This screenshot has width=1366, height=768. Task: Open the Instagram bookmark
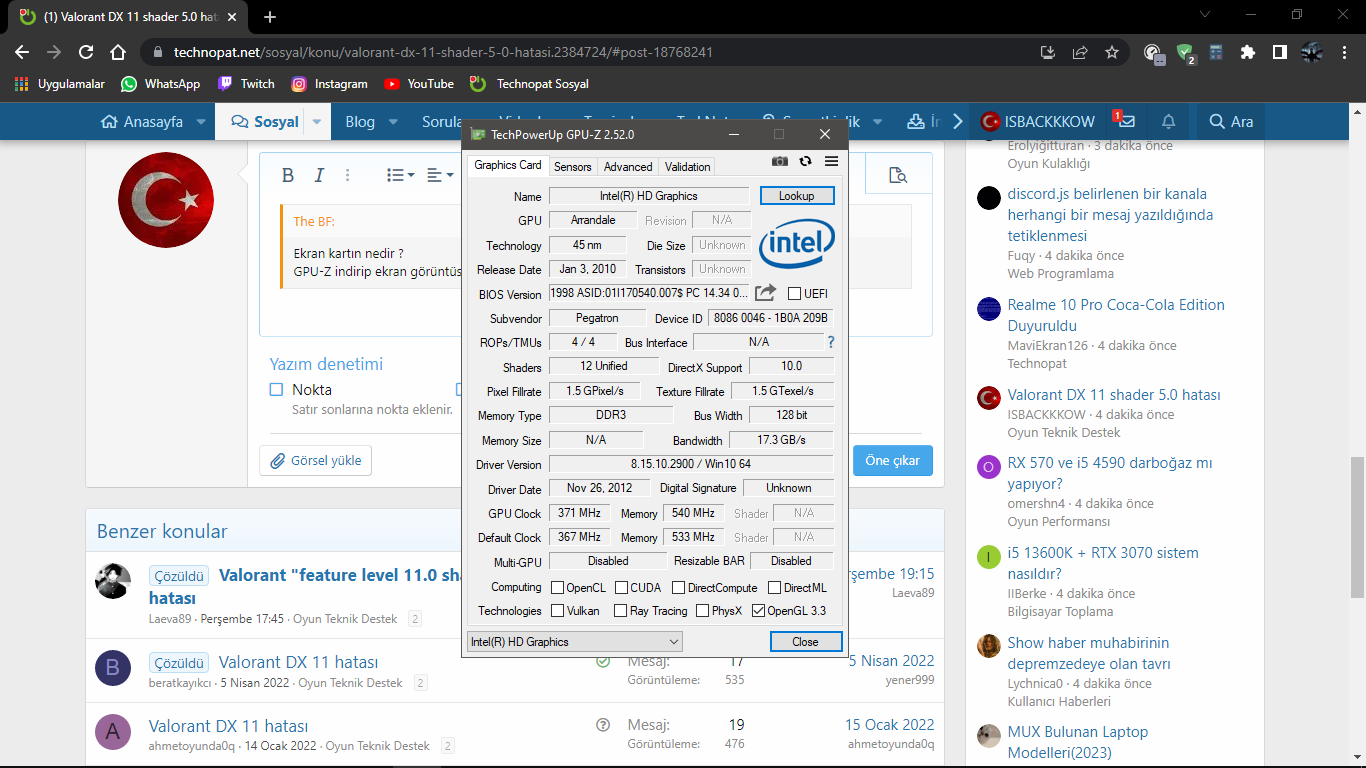(x=330, y=84)
